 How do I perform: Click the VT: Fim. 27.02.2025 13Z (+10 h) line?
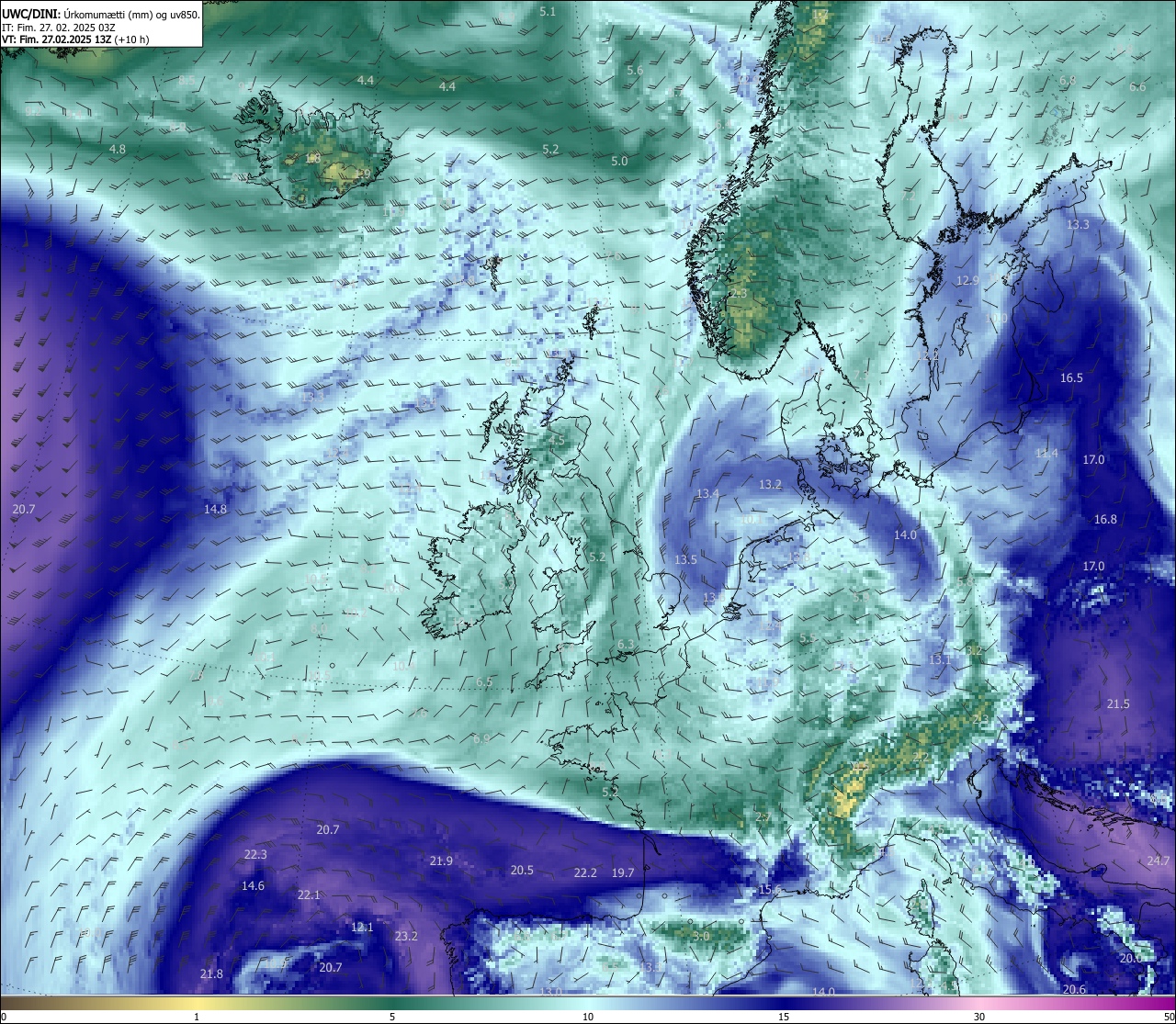coord(75,39)
